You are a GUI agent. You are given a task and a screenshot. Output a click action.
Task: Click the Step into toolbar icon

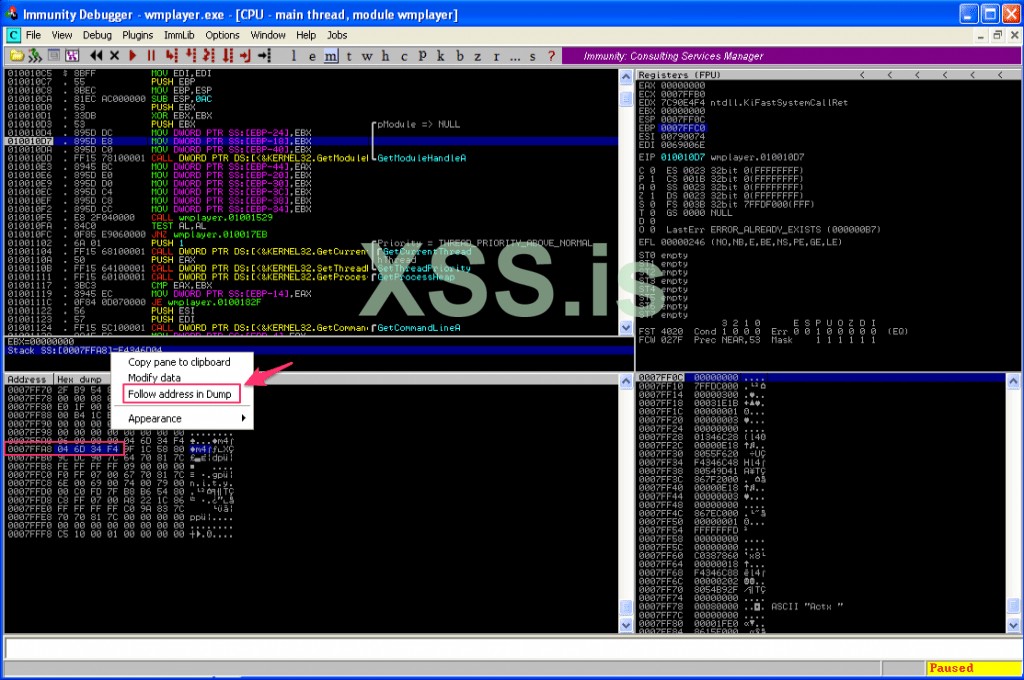coord(171,56)
